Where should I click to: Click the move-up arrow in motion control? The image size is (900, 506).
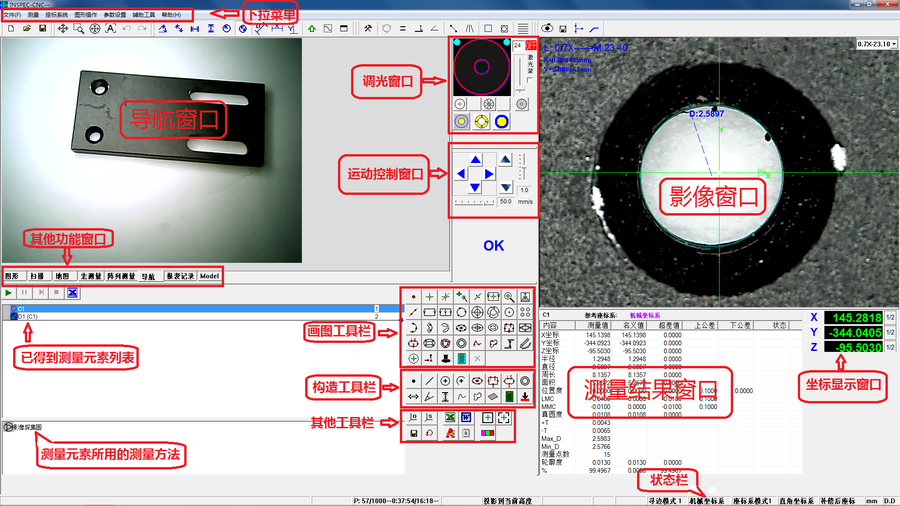pos(476,160)
